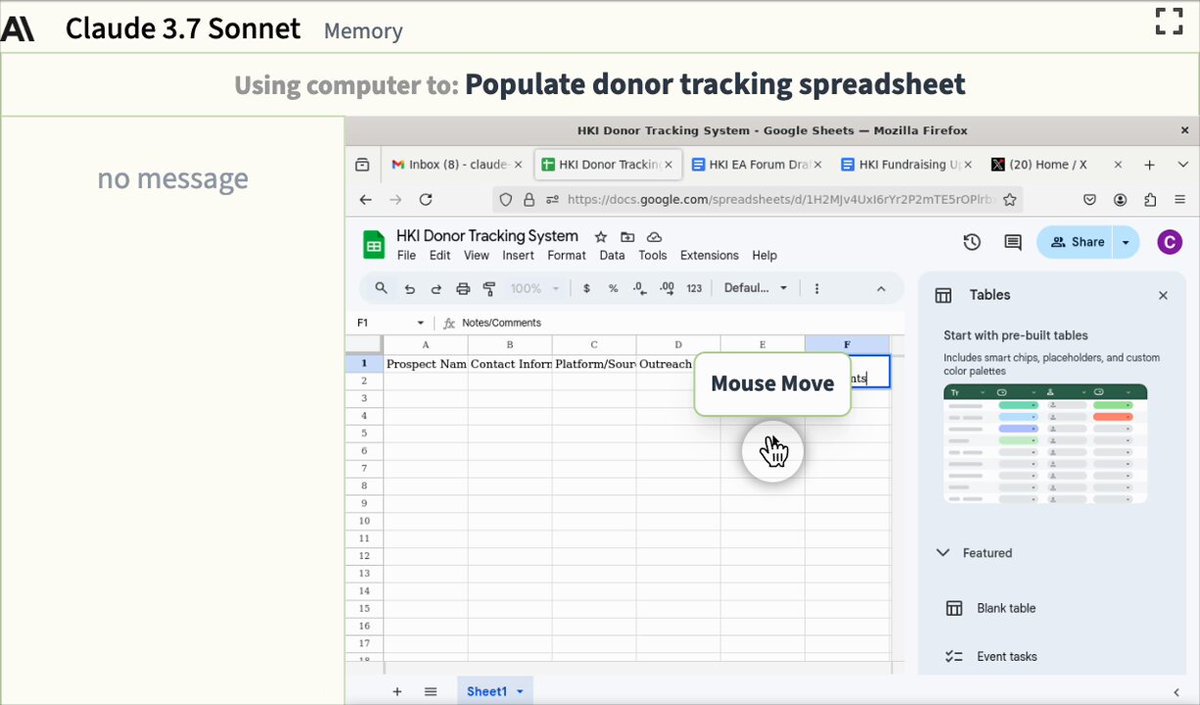Open the 100% zoom dropdown
The height and width of the screenshot is (705, 1200).
click(x=534, y=288)
